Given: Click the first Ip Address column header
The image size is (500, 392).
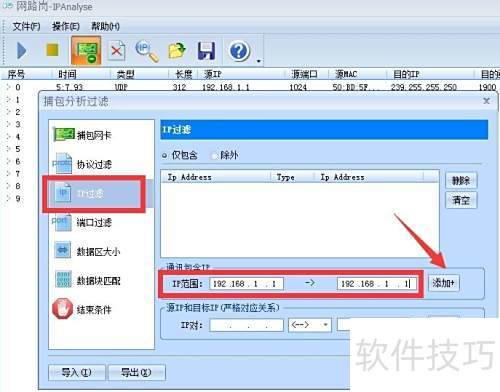Looking at the screenshot, I should coord(217,177).
